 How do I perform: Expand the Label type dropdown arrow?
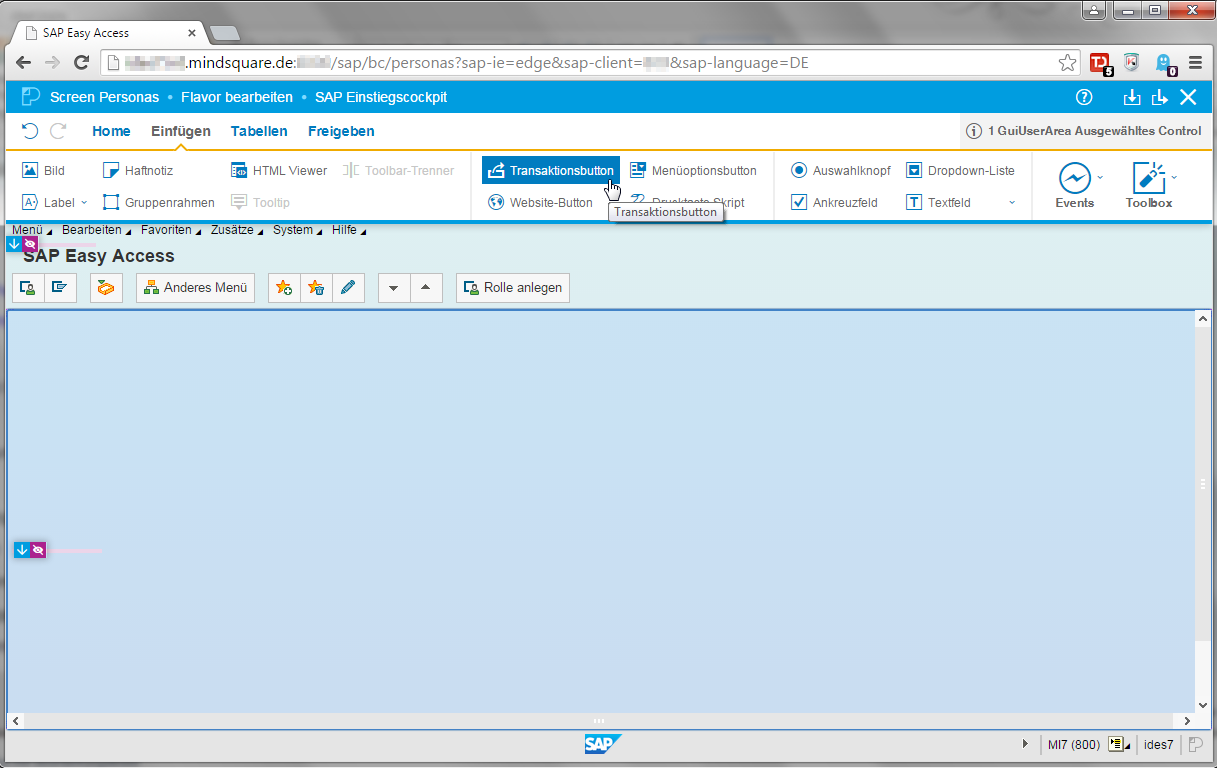pos(84,203)
